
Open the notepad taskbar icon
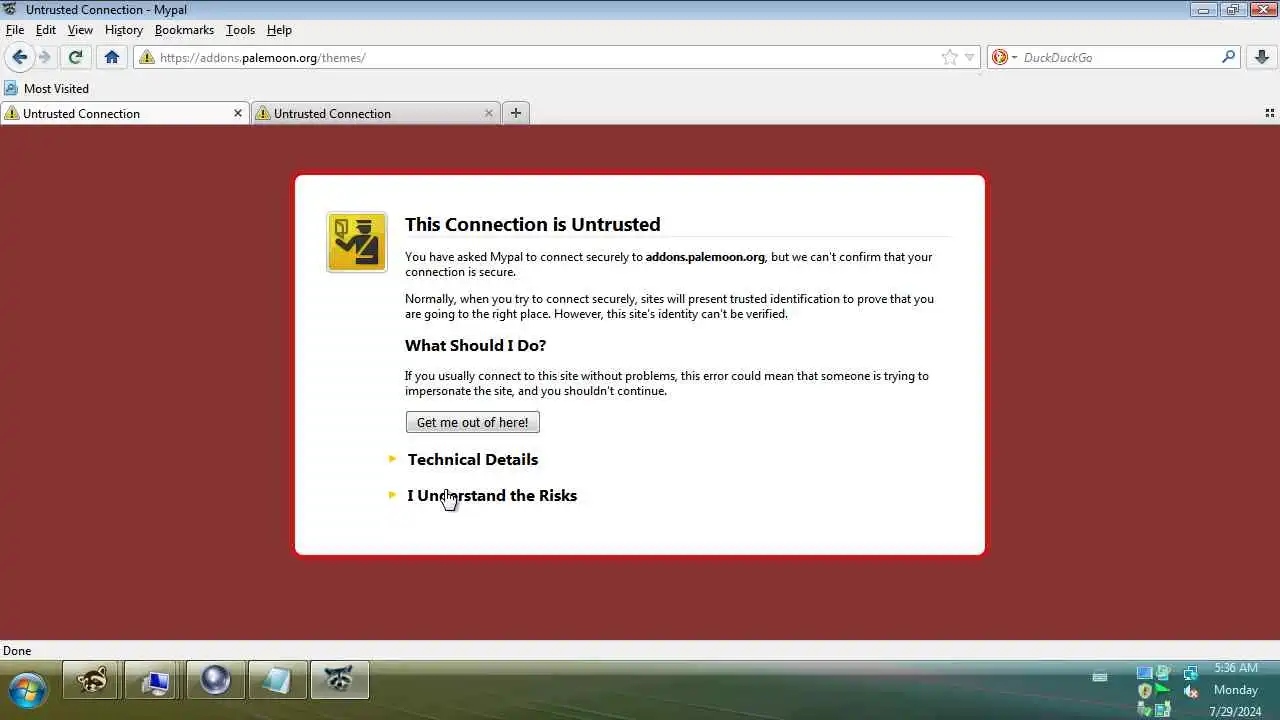[277, 680]
